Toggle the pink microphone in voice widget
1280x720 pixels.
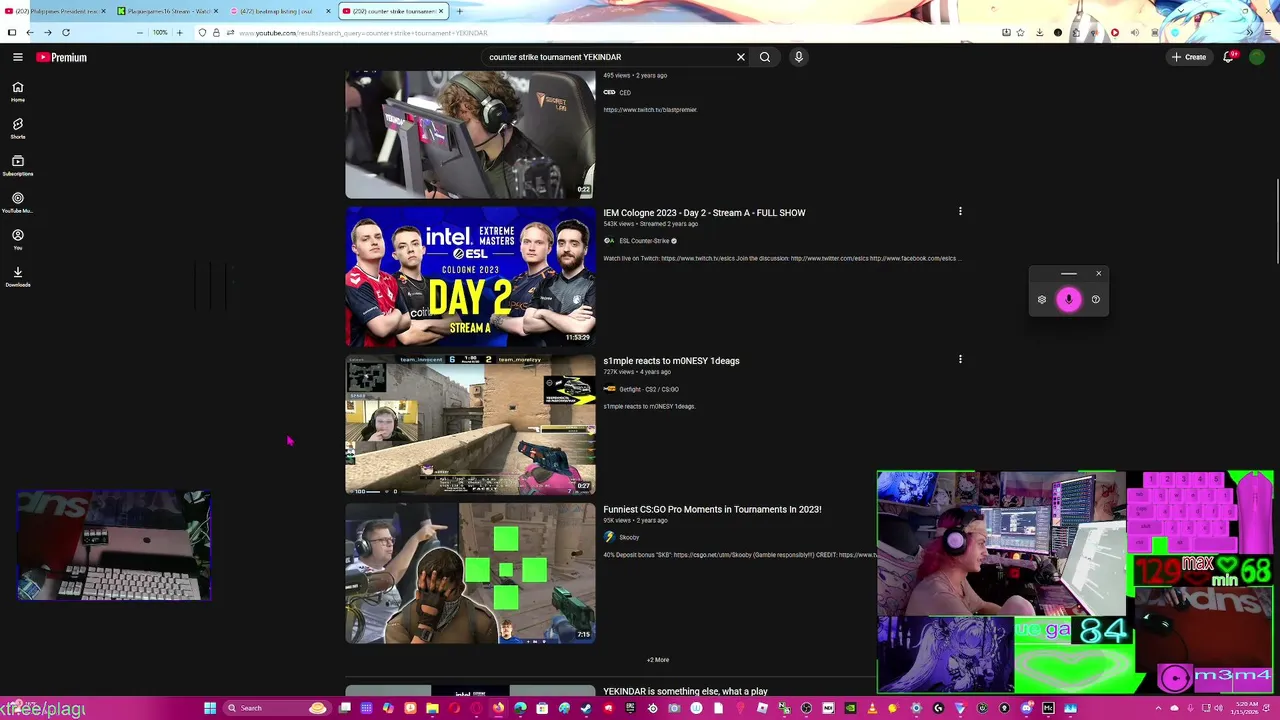(x=1068, y=299)
